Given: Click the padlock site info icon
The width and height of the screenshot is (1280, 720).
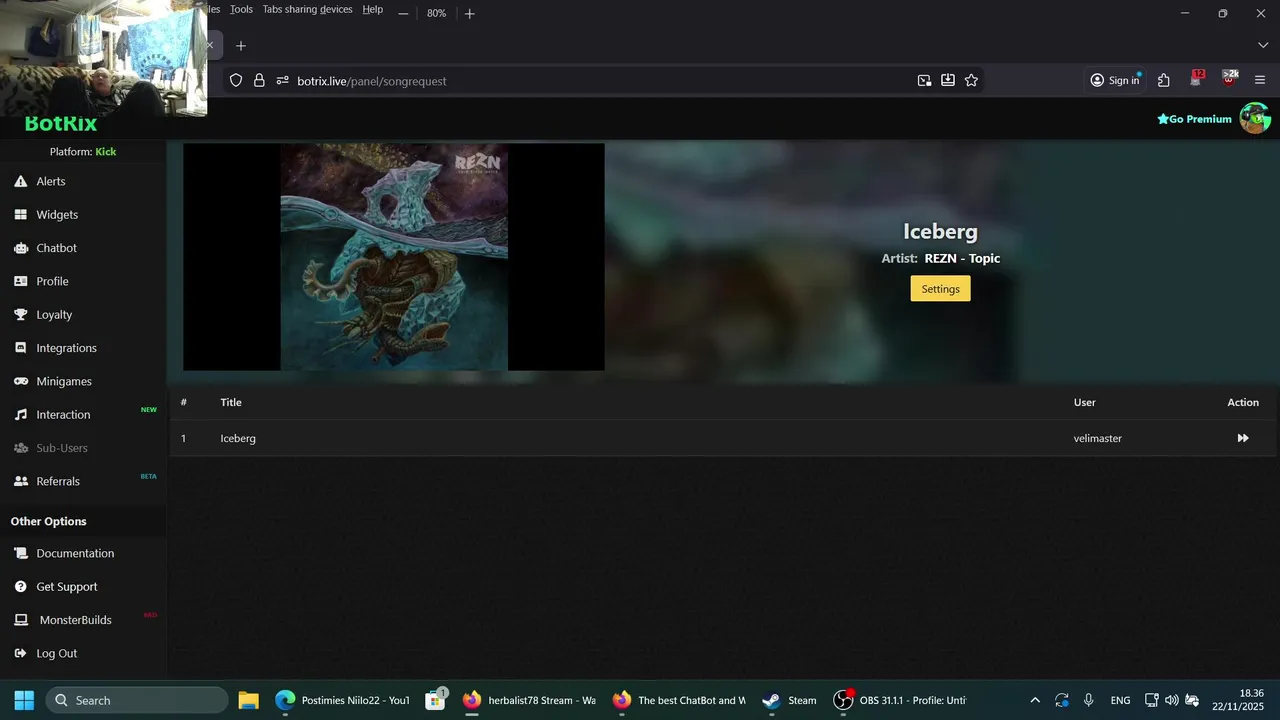Looking at the screenshot, I should 259,80.
